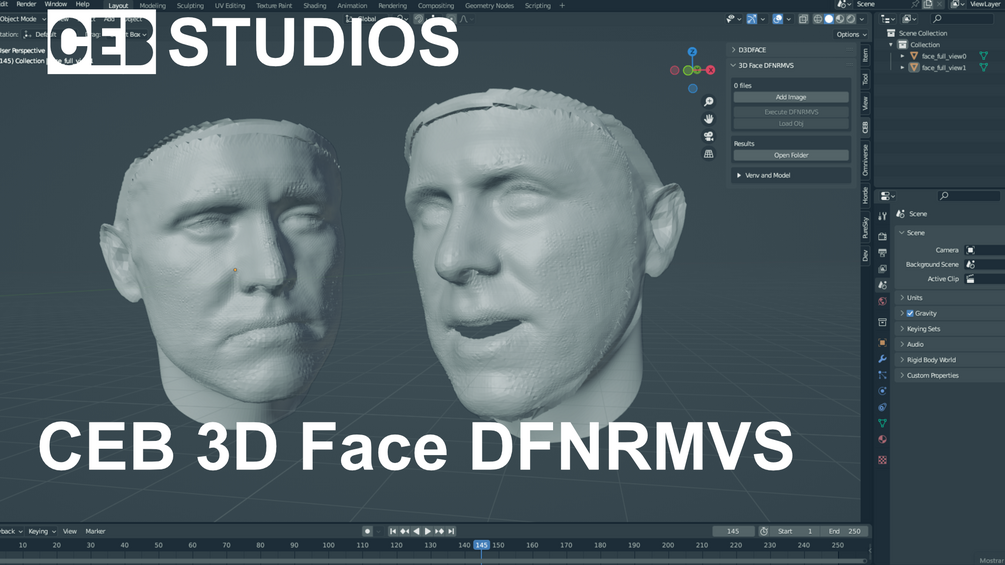Viewport: 1005px width, 565px height.
Task: Open the Modifiers wrench tab icon
Action: [883, 359]
